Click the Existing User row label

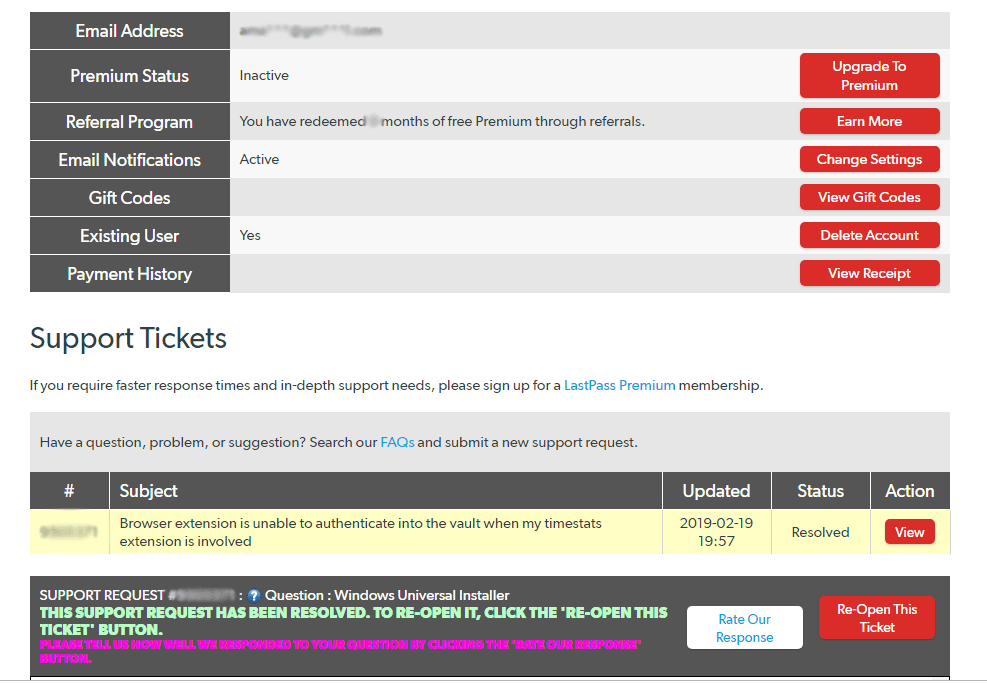point(130,236)
